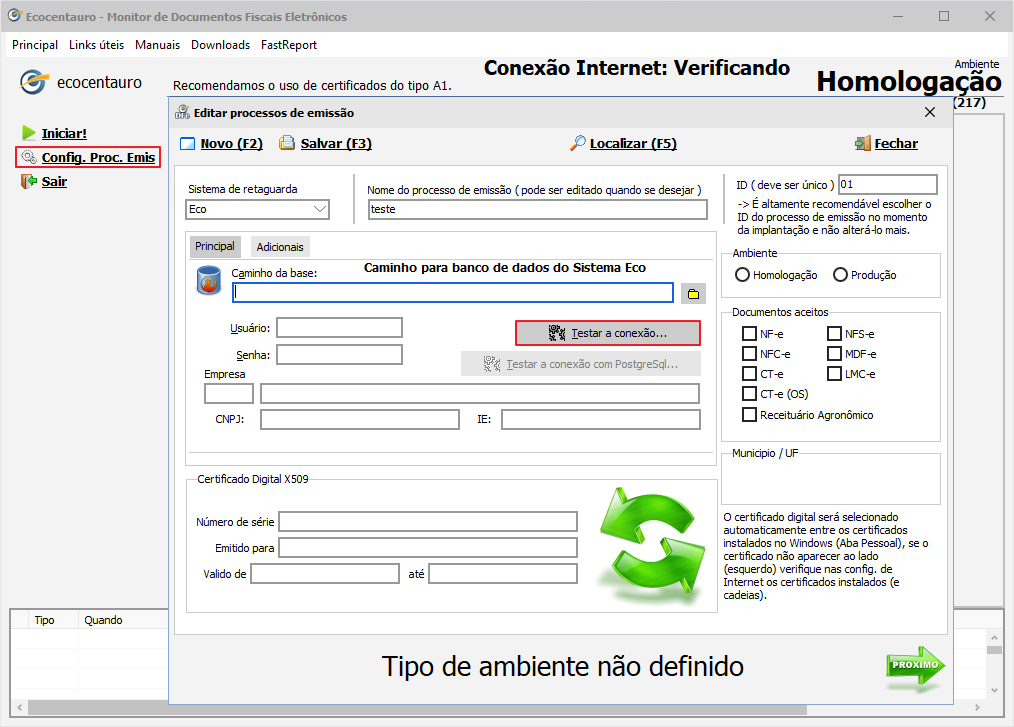This screenshot has height=727, width=1014.
Task: Open the FastReport menu
Action: click(289, 45)
